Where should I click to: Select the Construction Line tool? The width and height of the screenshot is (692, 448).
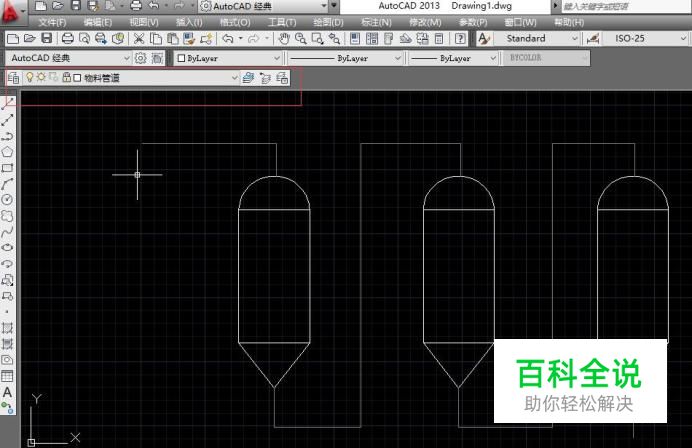[x=8, y=119]
